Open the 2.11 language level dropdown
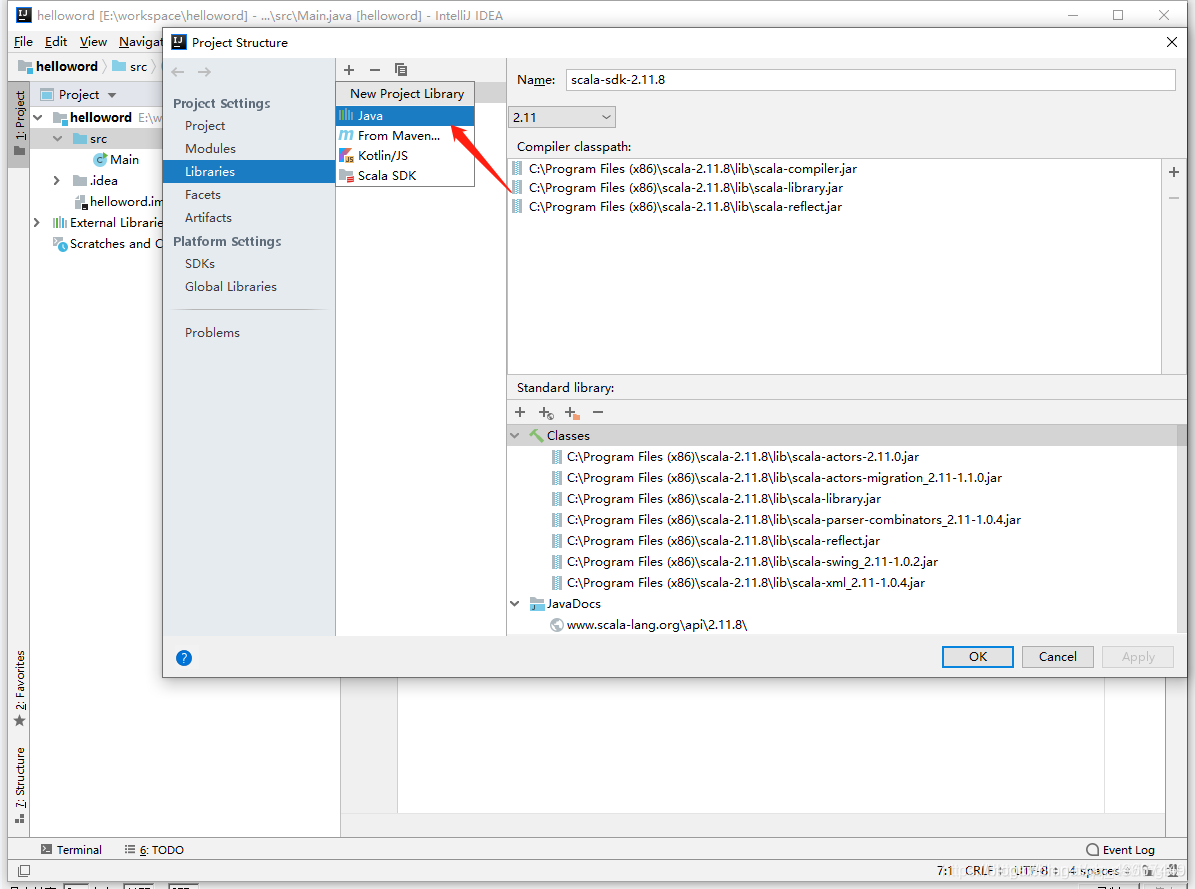 560,116
